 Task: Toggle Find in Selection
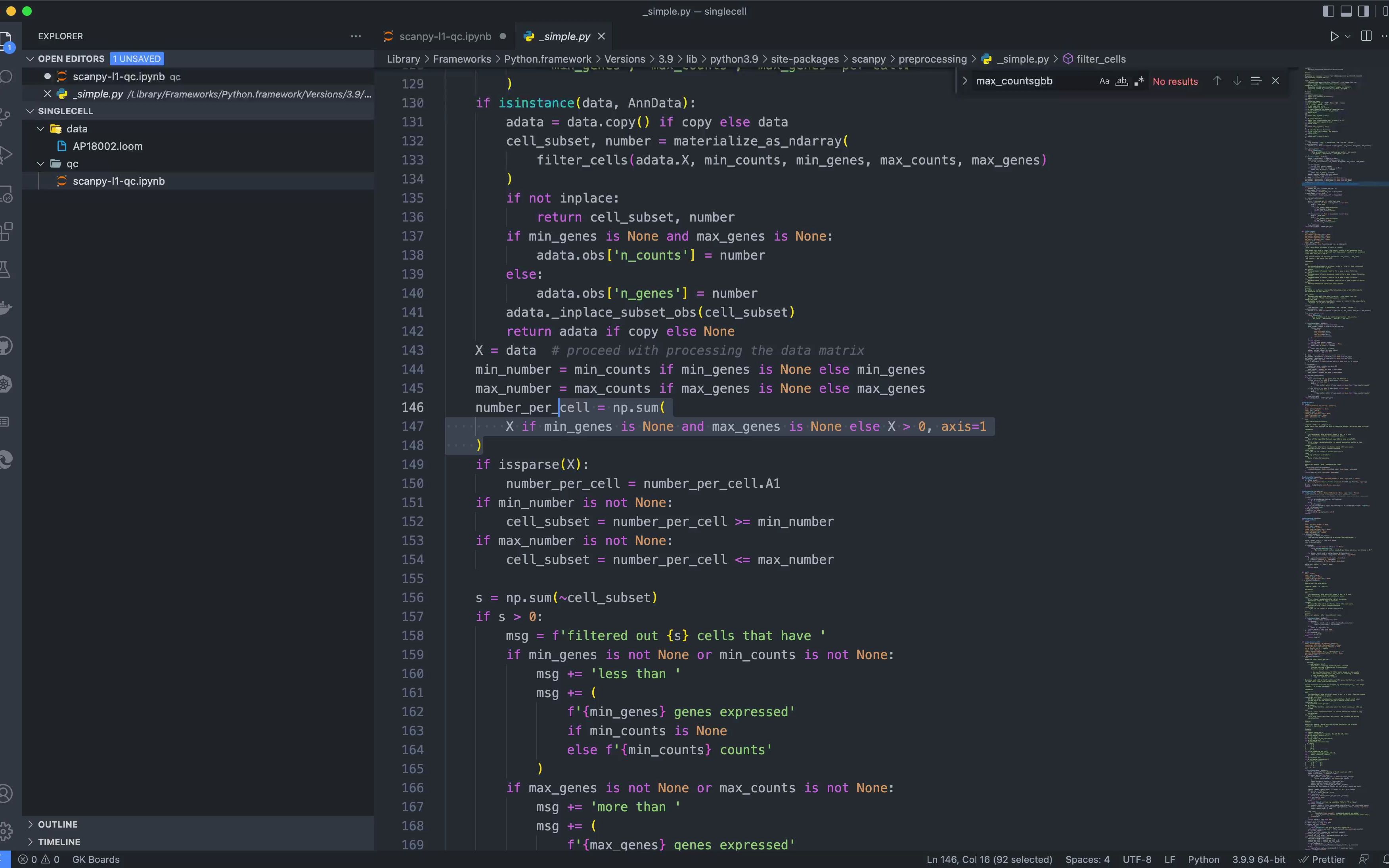[x=1256, y=81]
